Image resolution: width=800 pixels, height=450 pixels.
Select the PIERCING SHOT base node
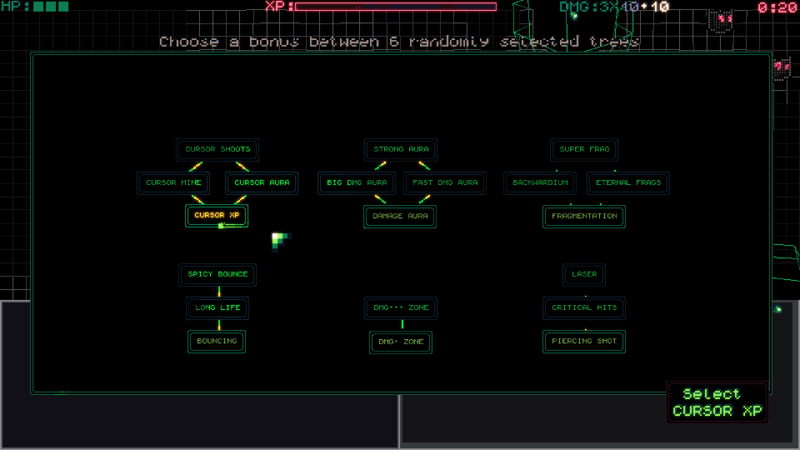pos(584,341)
